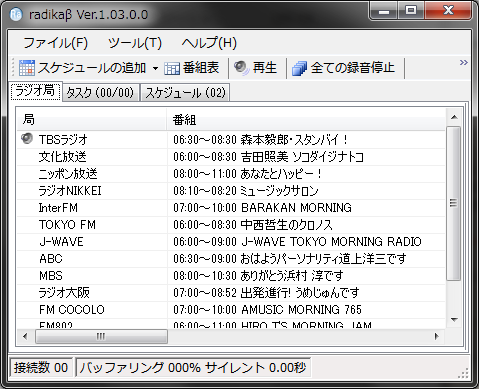479x389 pixels.
Task: Sort by the 番組 column header
Action: tap(306, 119)
